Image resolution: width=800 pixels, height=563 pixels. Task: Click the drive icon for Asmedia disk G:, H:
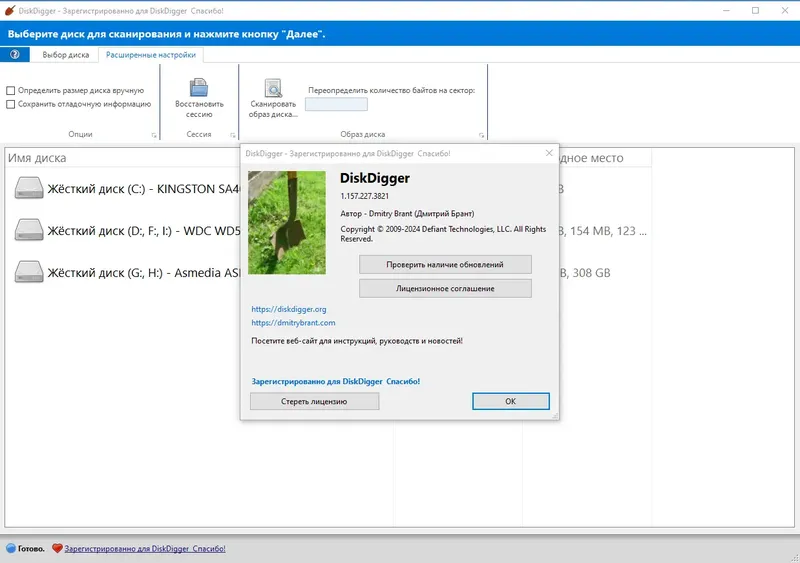[x=29, y=272]
